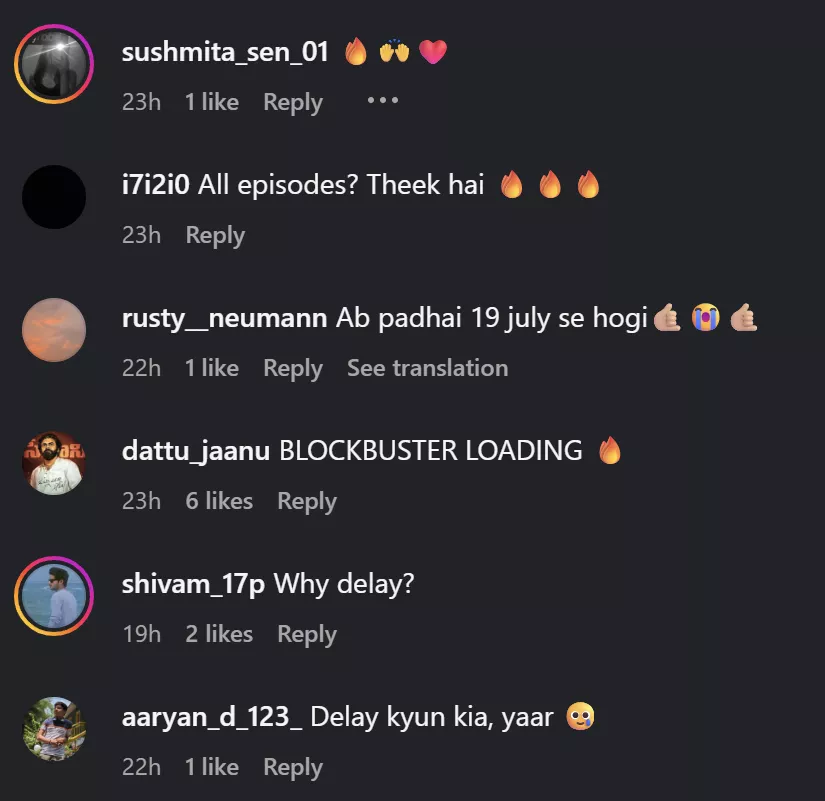Reply to sushmita_sen_01 comment
The width and height of the screenshot is (825, 801).
(x=293, y=102)
